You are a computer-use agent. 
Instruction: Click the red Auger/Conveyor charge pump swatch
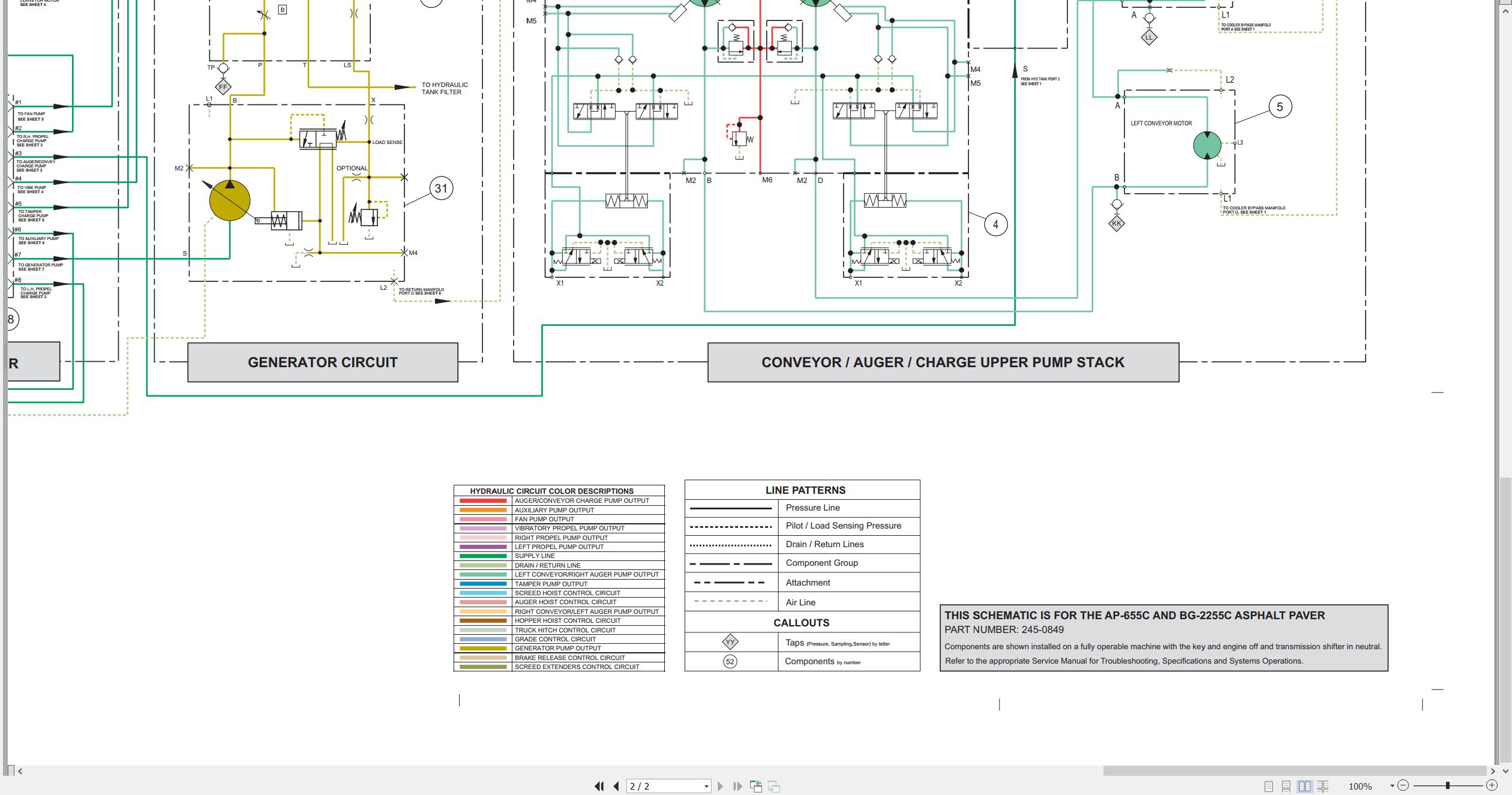pyautogui.click(x=483, y=500)
